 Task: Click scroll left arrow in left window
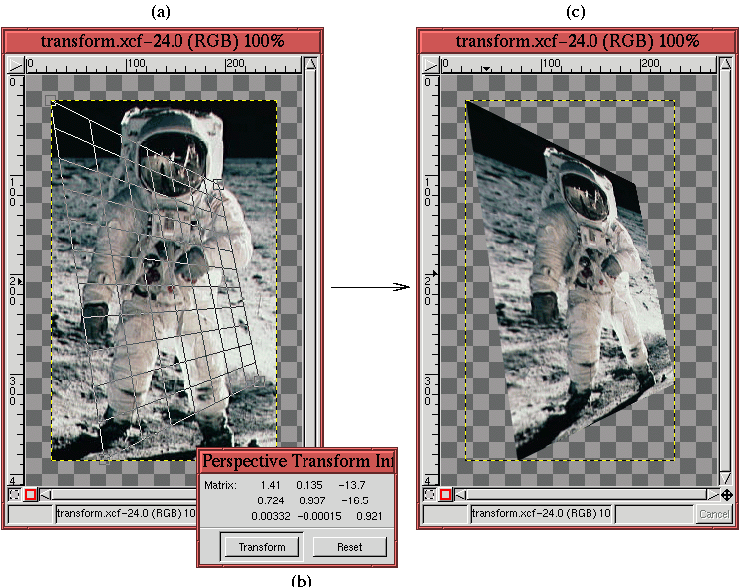45,495
